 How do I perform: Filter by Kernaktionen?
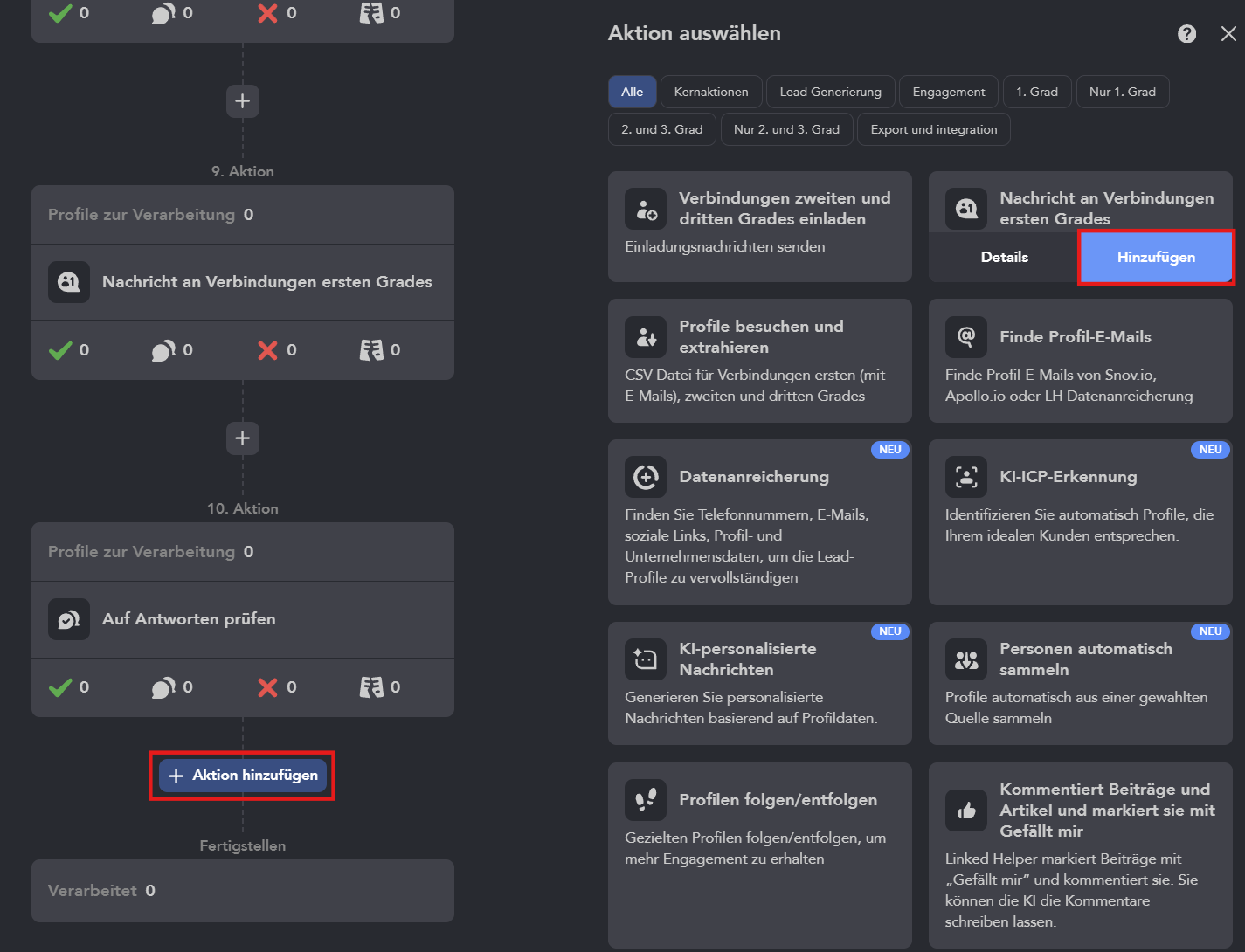711,92
